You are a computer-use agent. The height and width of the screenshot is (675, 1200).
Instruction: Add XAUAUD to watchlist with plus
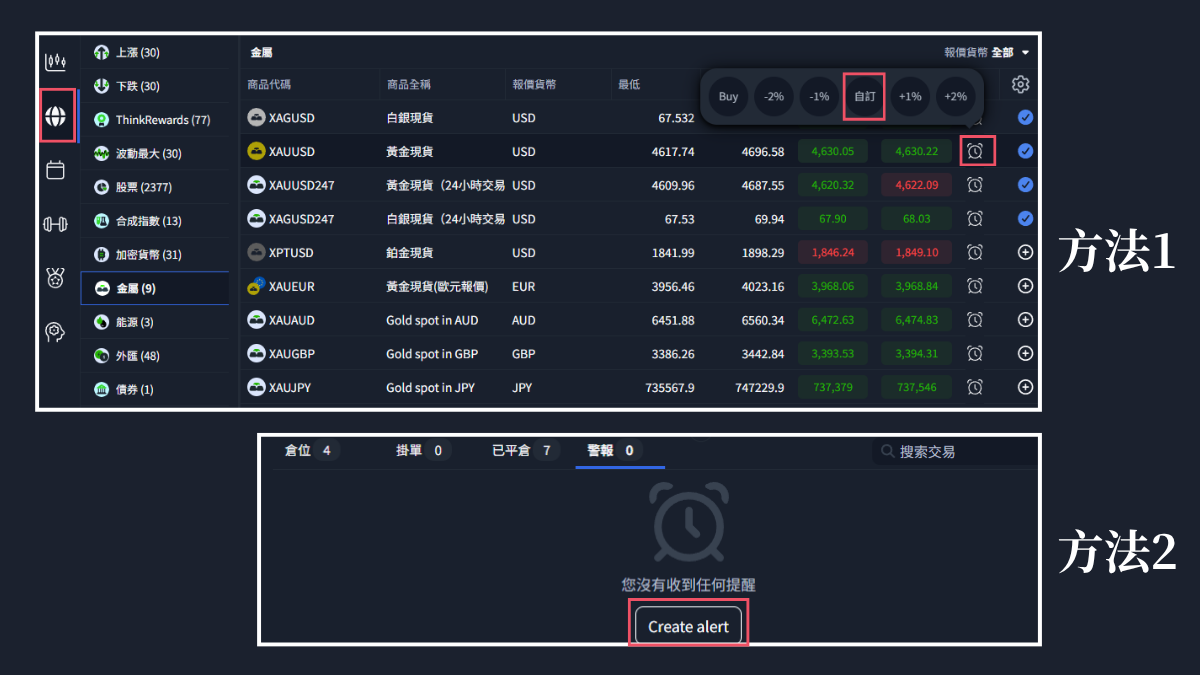[x=1025, y=320]
